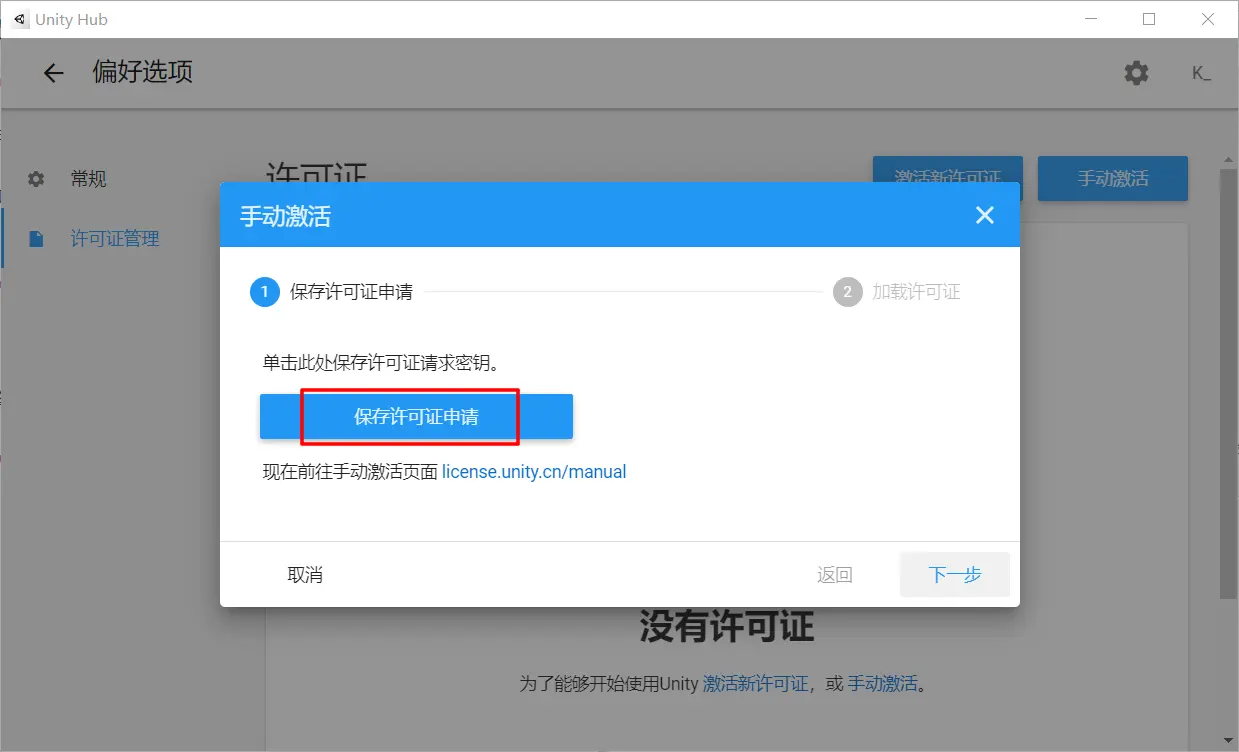Click the 偏好选项 page title

143,72
